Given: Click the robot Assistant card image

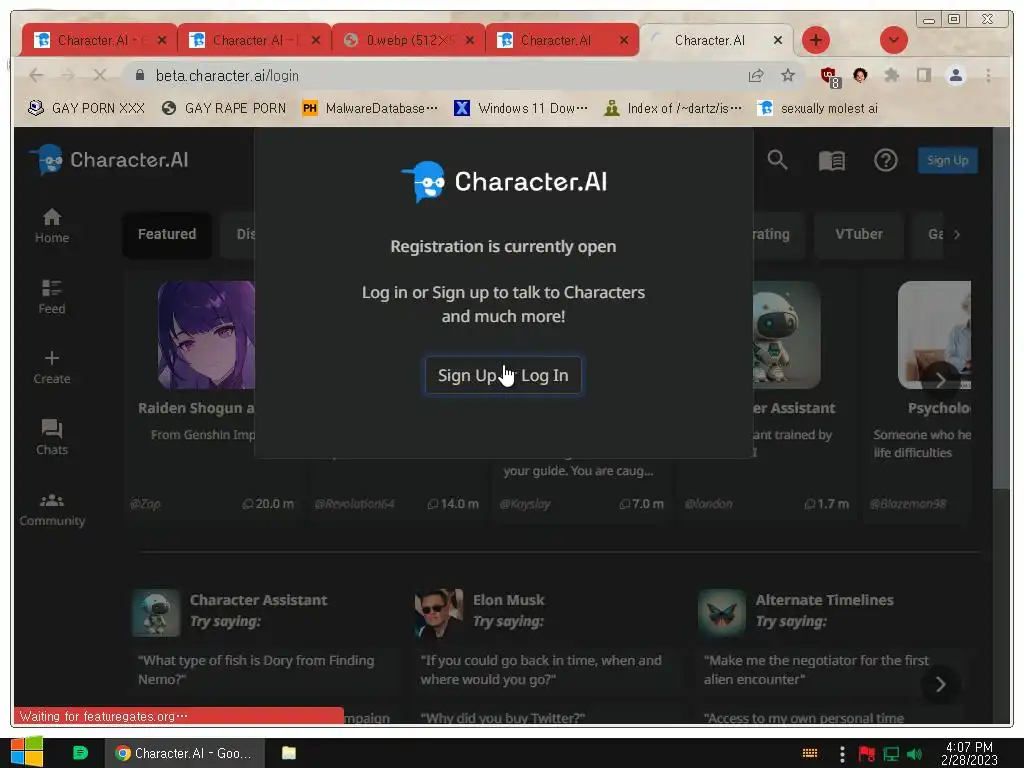Looking at the screenshot, I should click(787, 335).
